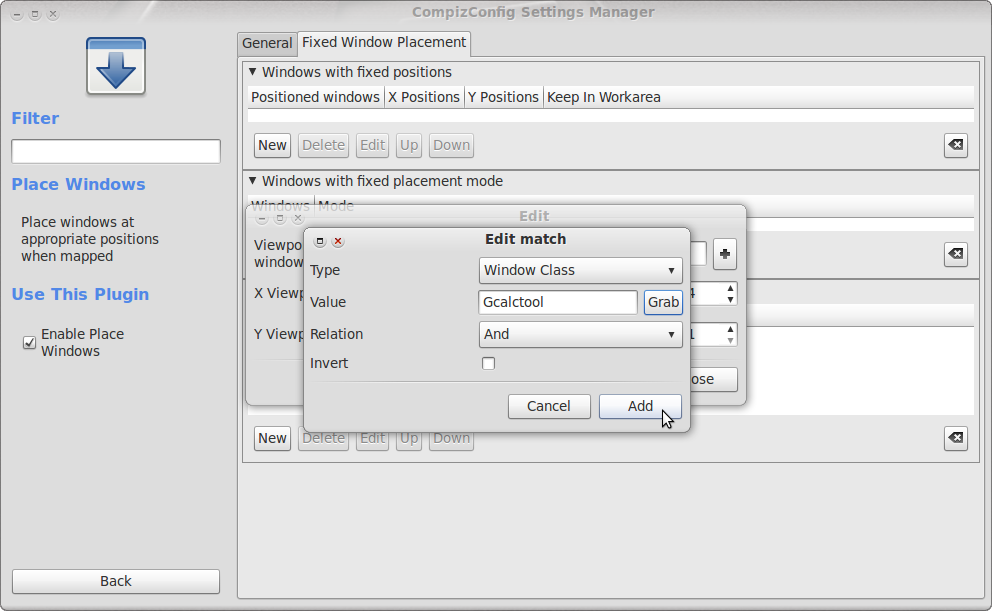Click the Grab button next to Value
Viewport: 992px width, 611px height.
click(x=663, y=302)
